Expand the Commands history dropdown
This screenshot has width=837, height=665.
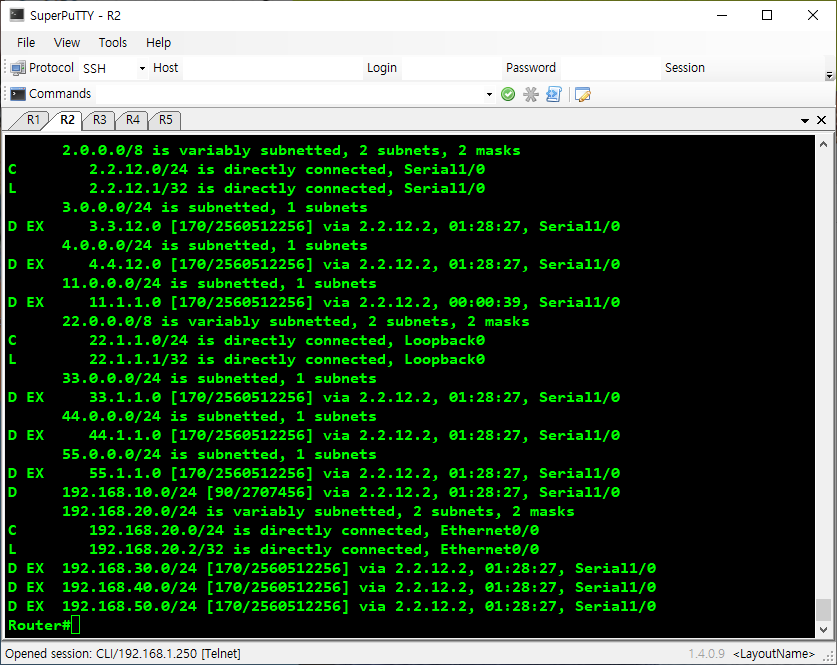pos(489,94)
